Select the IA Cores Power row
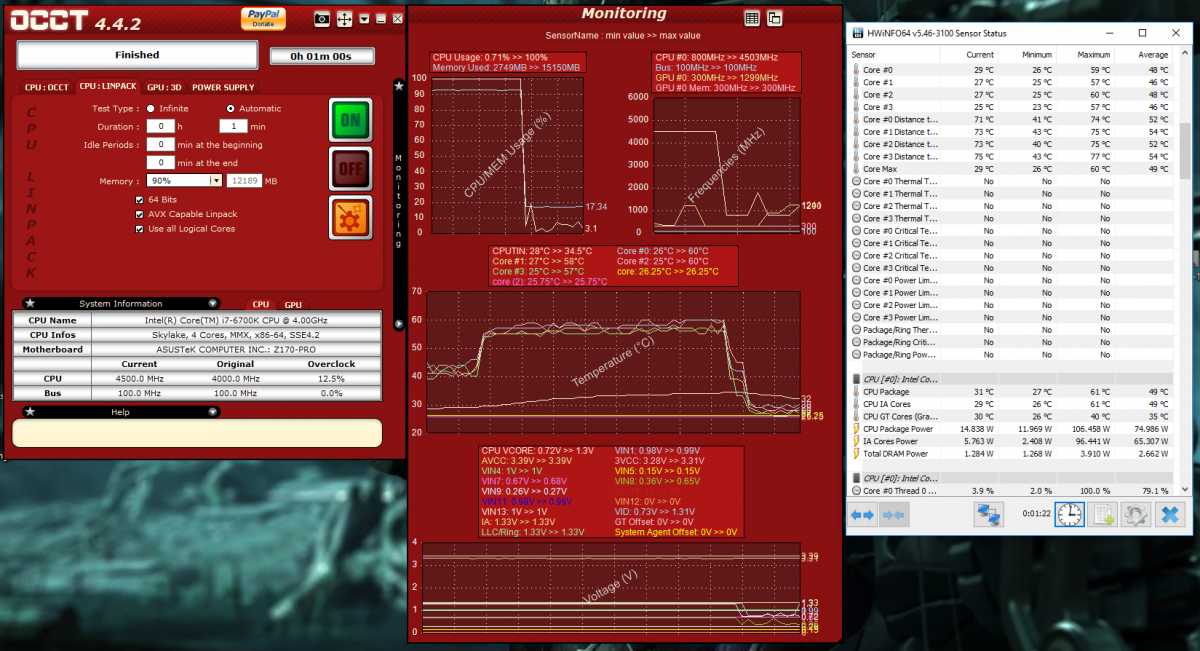 coord(1011,441)
